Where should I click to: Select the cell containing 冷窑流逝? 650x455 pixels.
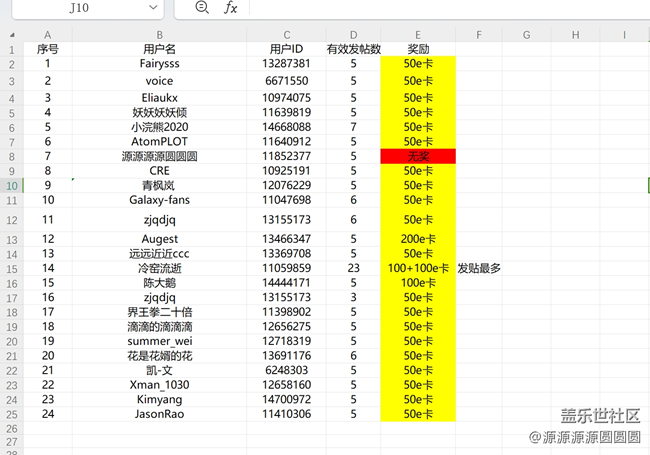(x=159, y=268)
